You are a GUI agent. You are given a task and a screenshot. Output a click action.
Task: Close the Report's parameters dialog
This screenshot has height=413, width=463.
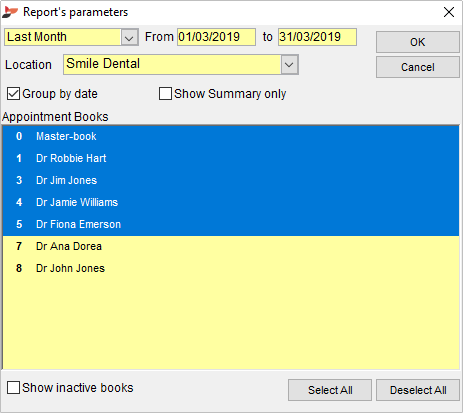click(x=449, y=12)
